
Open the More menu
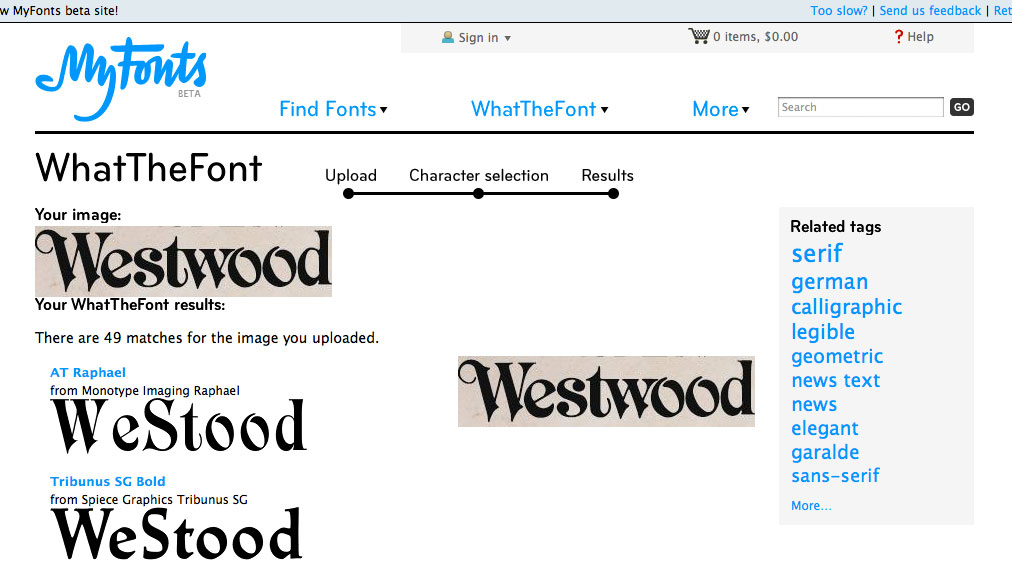(720, 109)
